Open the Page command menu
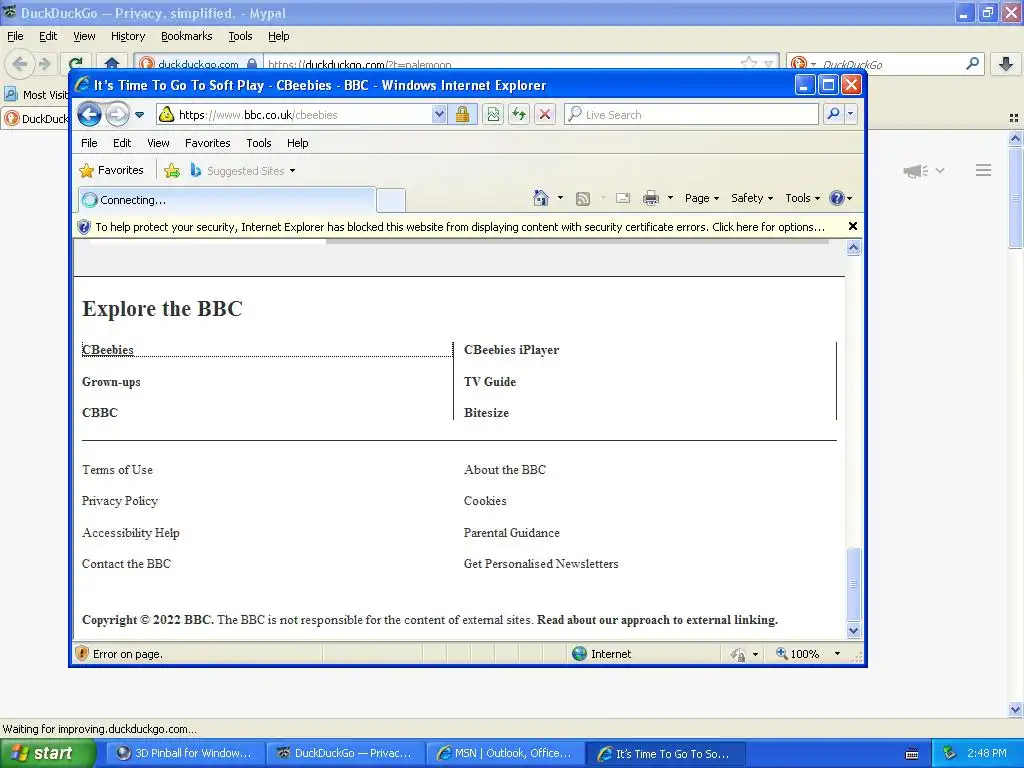The image size is (1024, 768). tap(701, 198)
